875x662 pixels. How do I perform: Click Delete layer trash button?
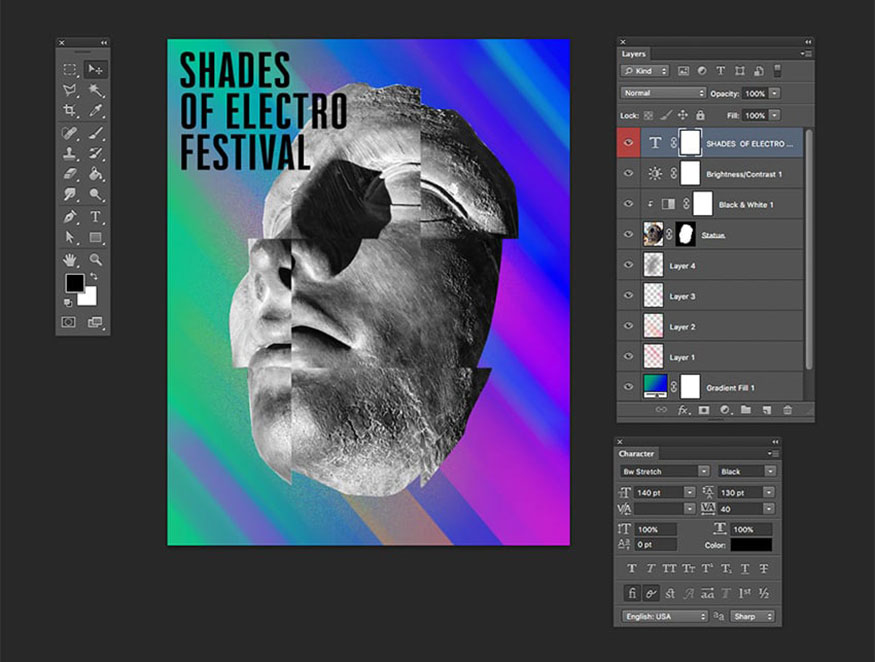tap(787, 410)
